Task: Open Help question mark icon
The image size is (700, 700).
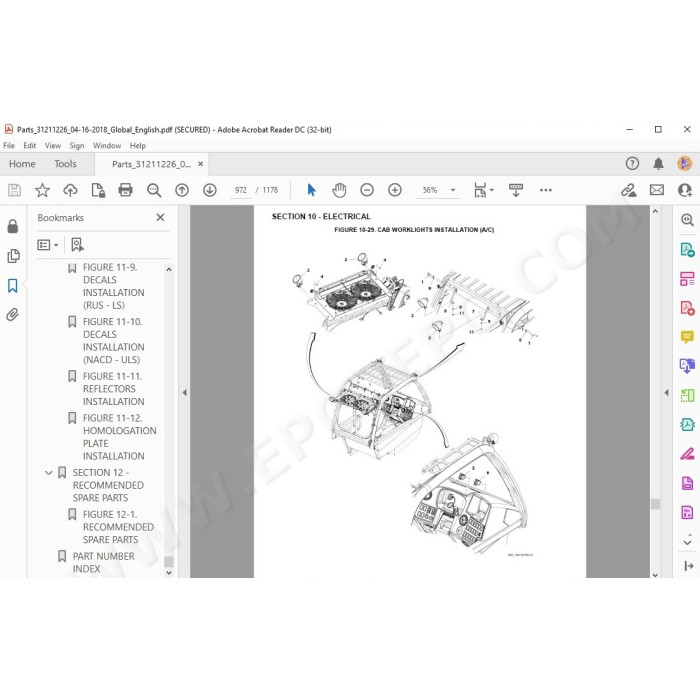Action: point(632,164)
